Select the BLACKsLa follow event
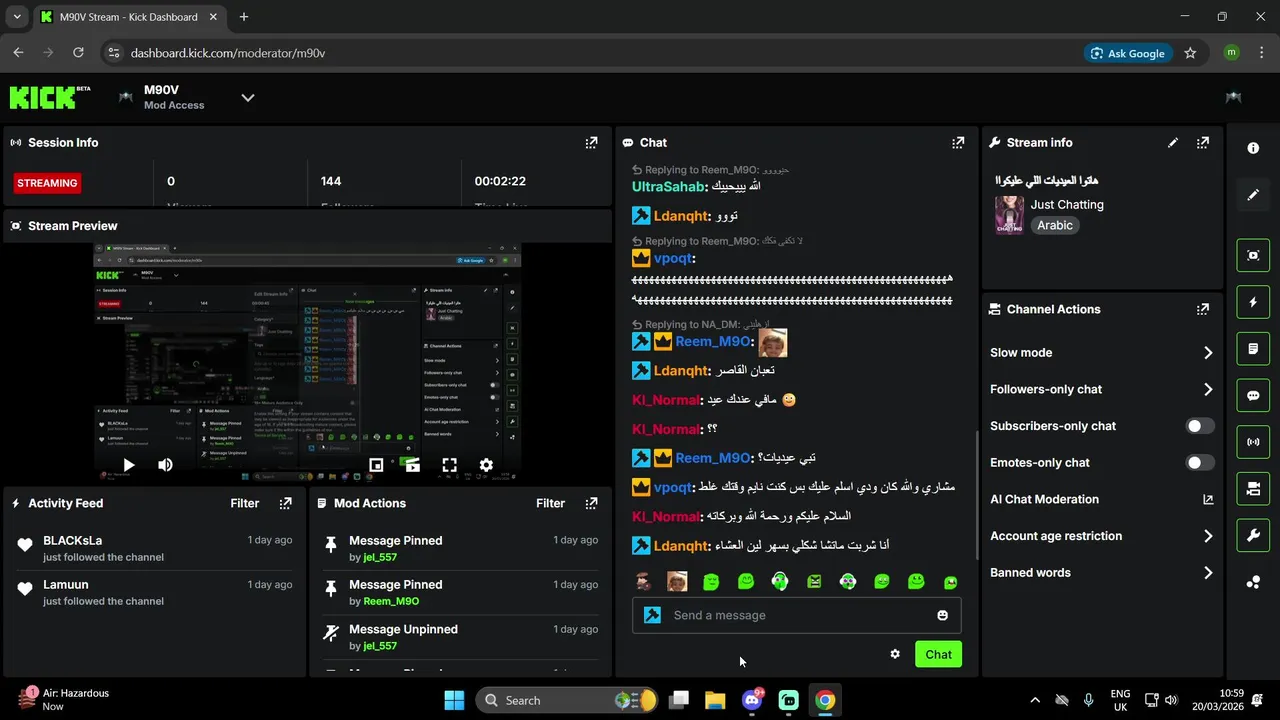This screenshot has height=720, width=1280. click(x=156, y=548)
